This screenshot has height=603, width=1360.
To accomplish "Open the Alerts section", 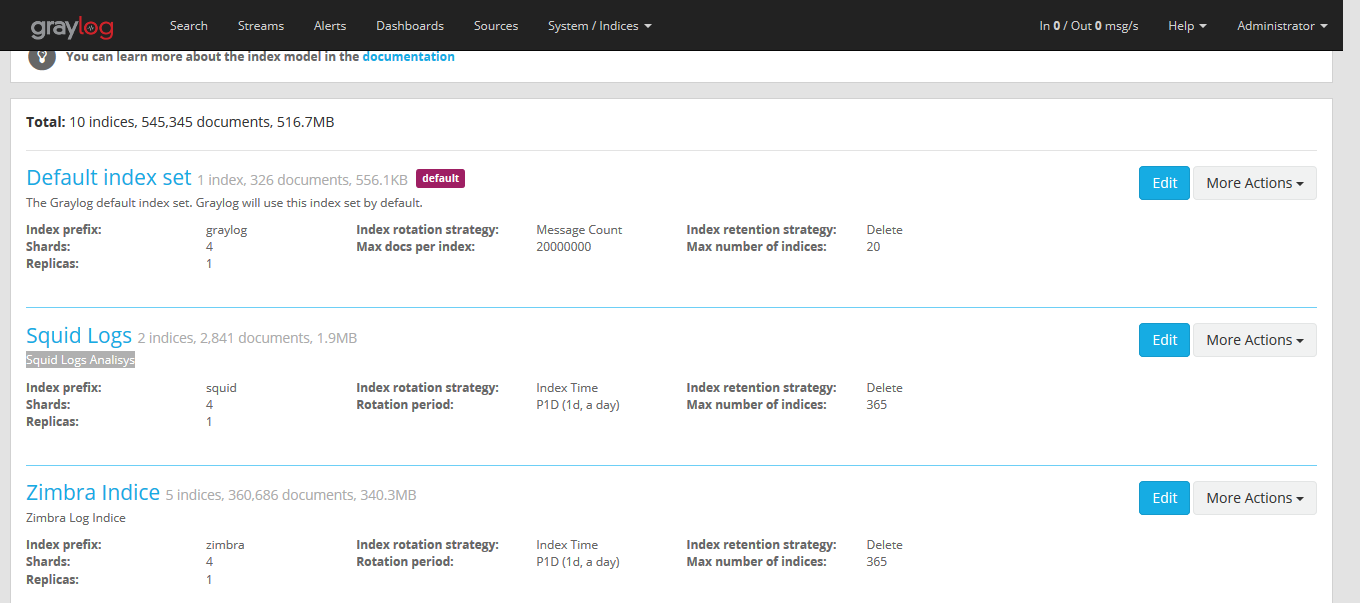I will click(x=330, y=26).
